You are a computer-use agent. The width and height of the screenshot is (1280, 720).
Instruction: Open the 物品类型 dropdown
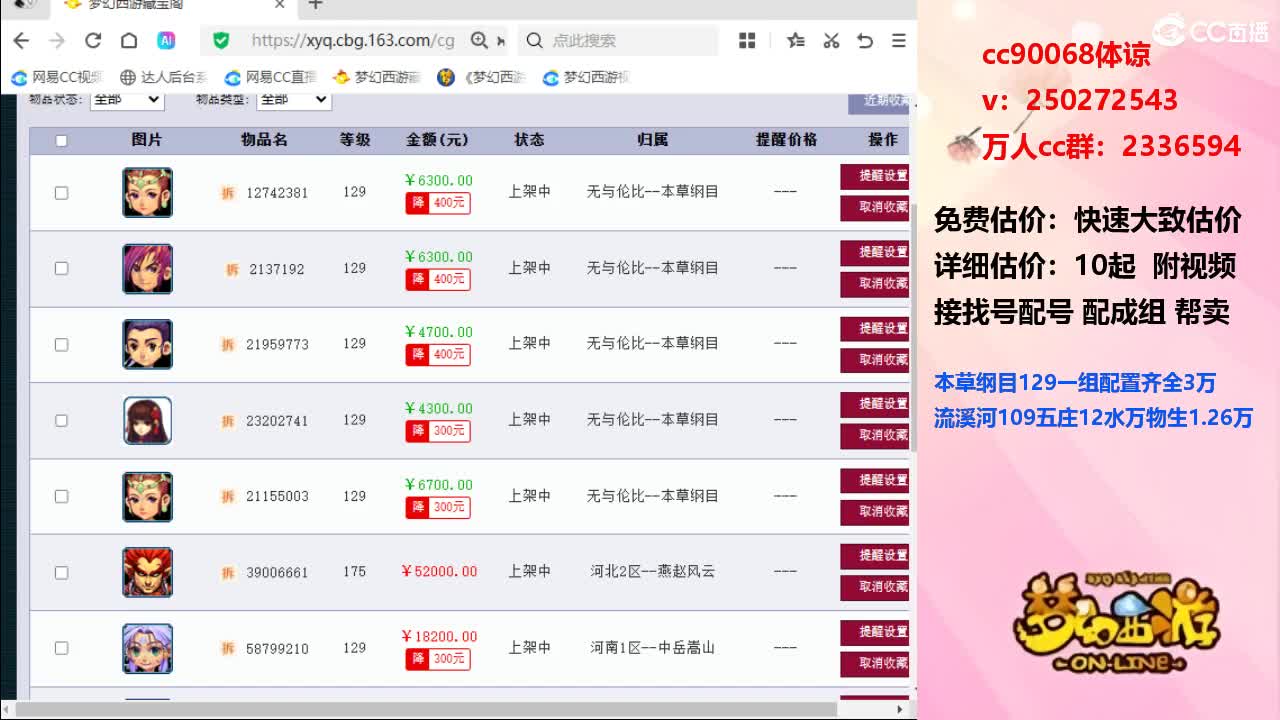pos(294,99)
